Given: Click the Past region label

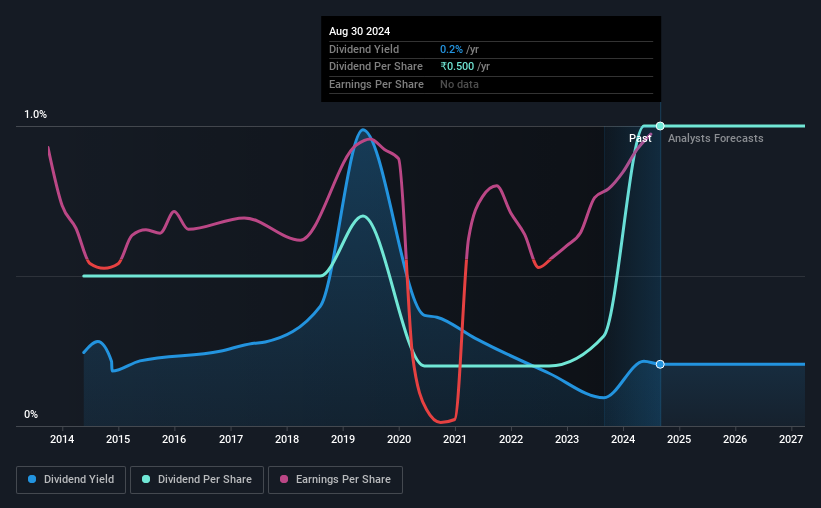Looking at the screenshot, I should [640, 138].
